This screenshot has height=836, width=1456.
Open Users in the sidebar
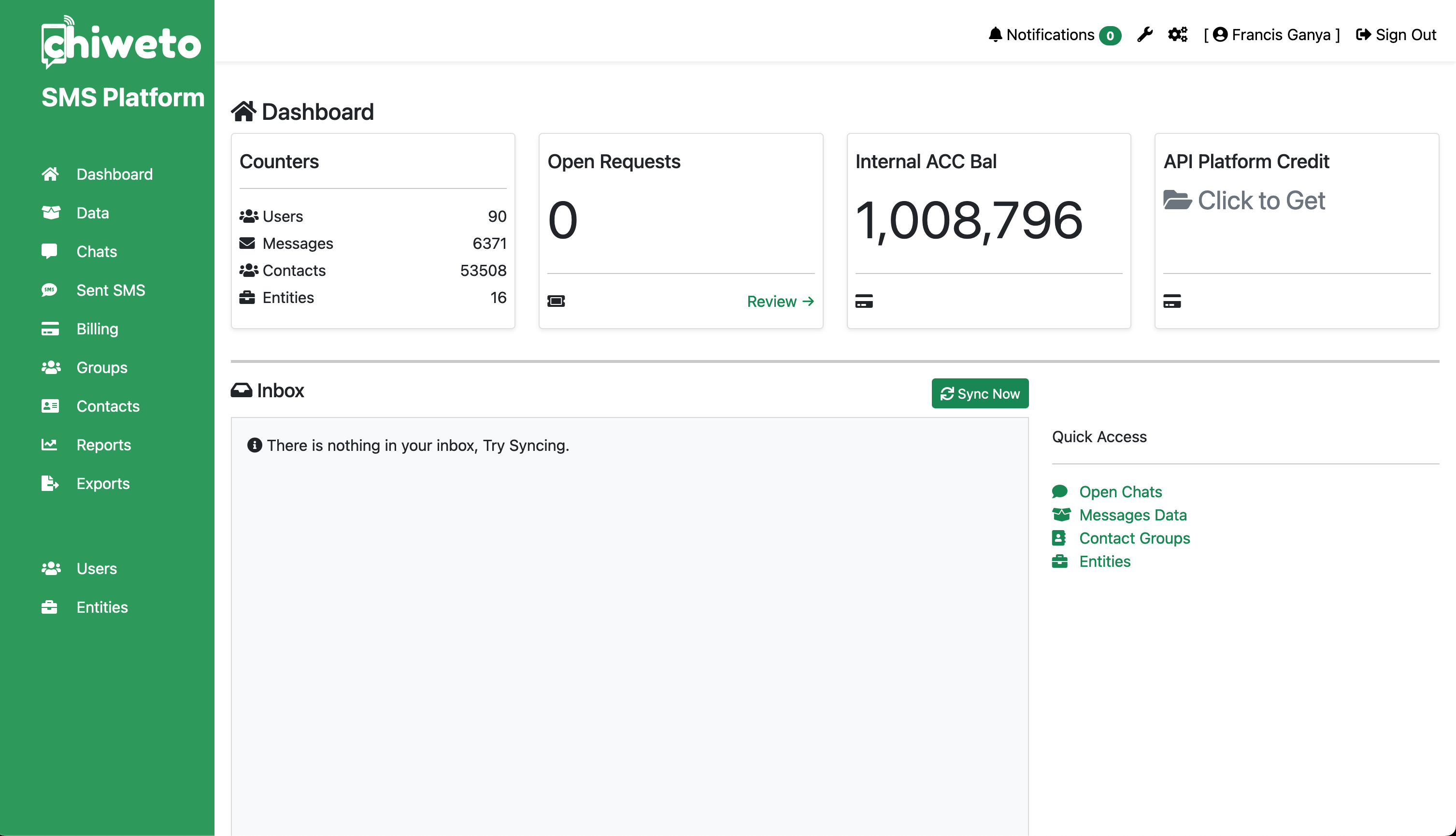97,568
